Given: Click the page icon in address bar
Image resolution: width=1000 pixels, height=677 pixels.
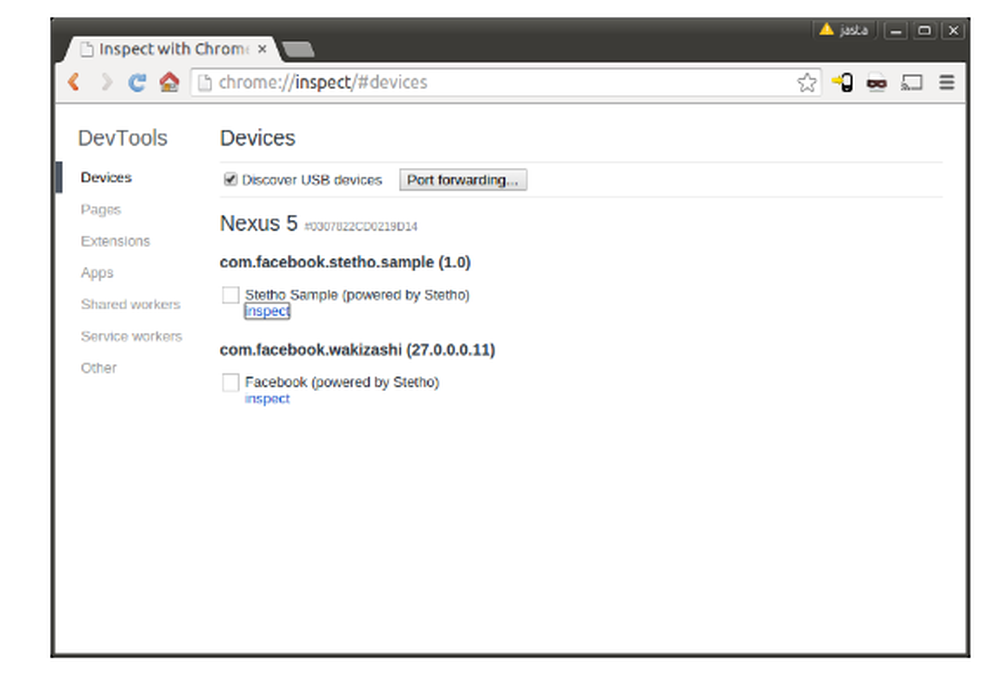Looking at the screenshot, I should pos(204,82).
